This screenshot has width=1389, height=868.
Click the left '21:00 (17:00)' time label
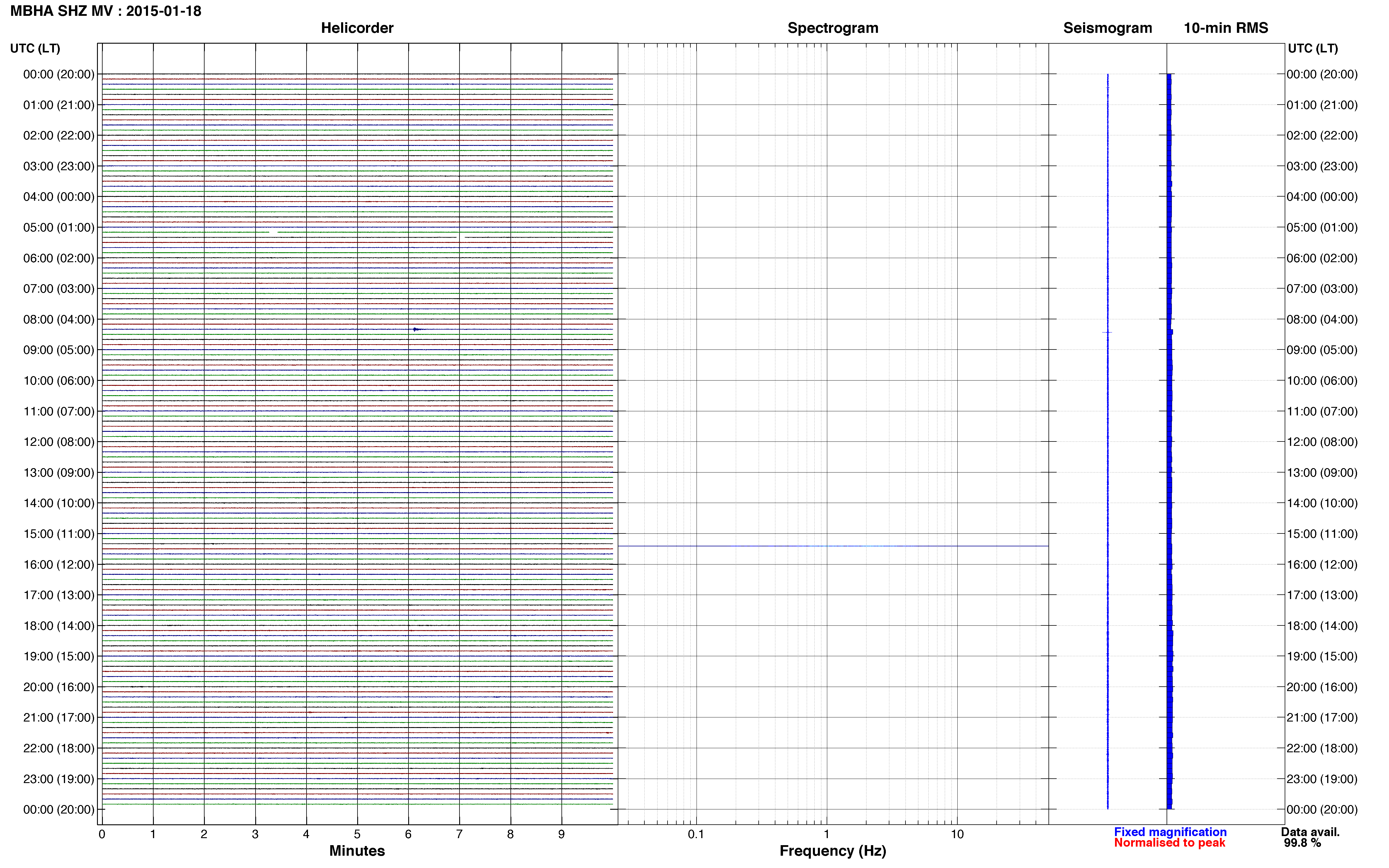[x=59, y=718]
